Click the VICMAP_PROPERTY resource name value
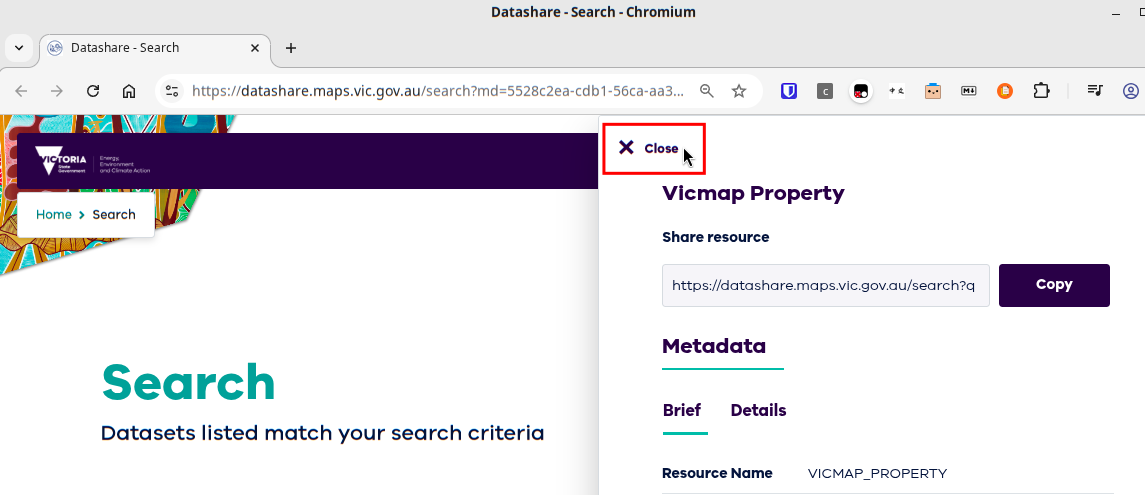 pyautogui.click(x=877, y=474)
